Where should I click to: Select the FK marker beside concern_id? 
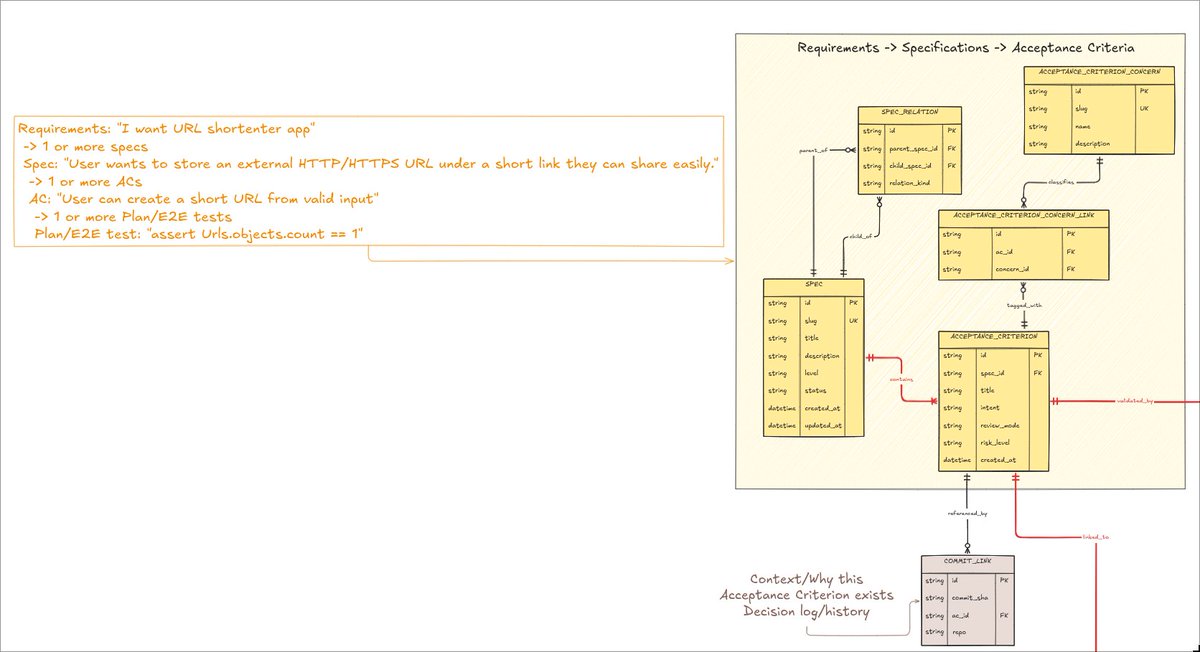click(x=1071, y=270)
